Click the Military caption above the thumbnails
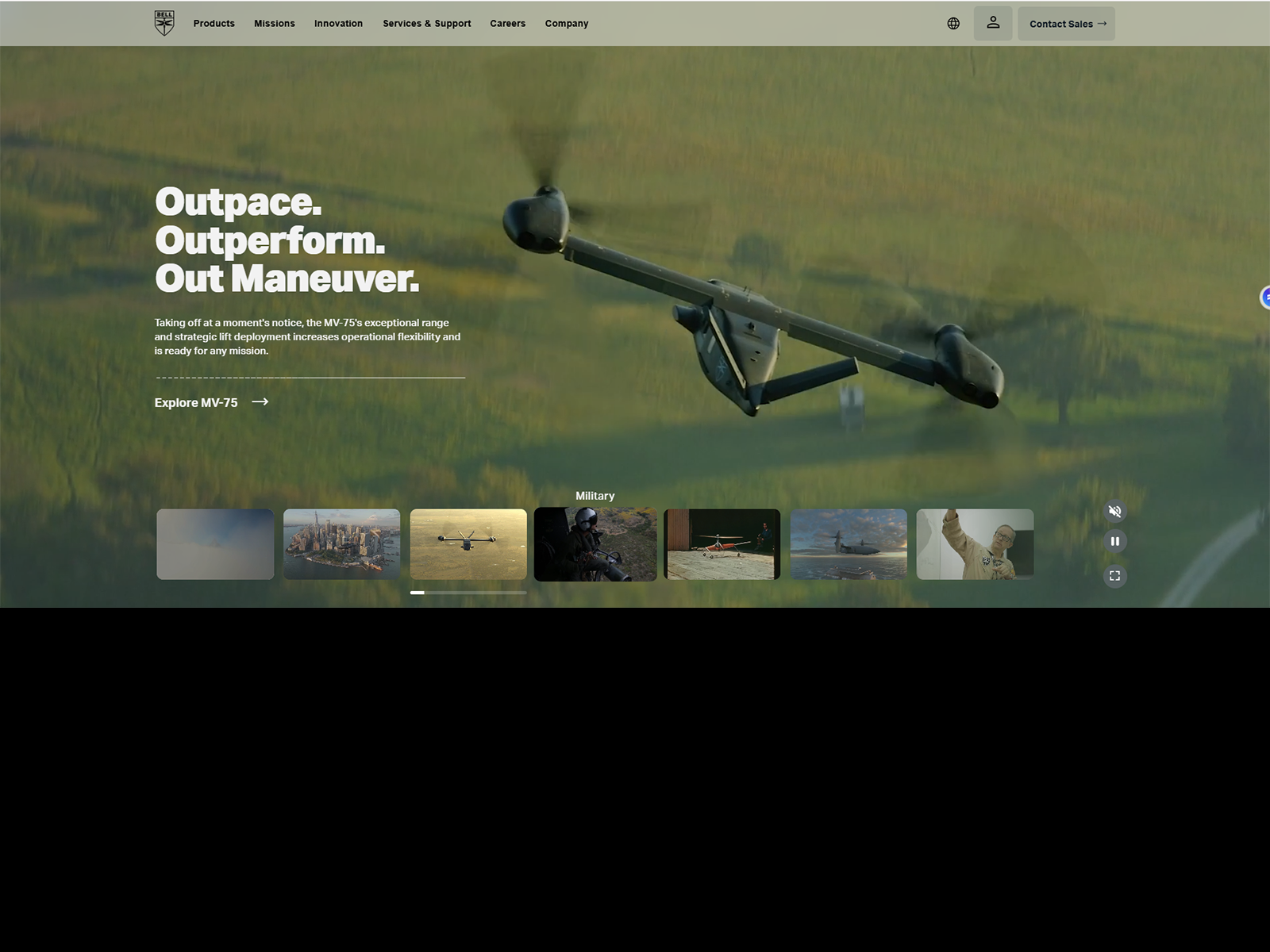 coord(595,496)
